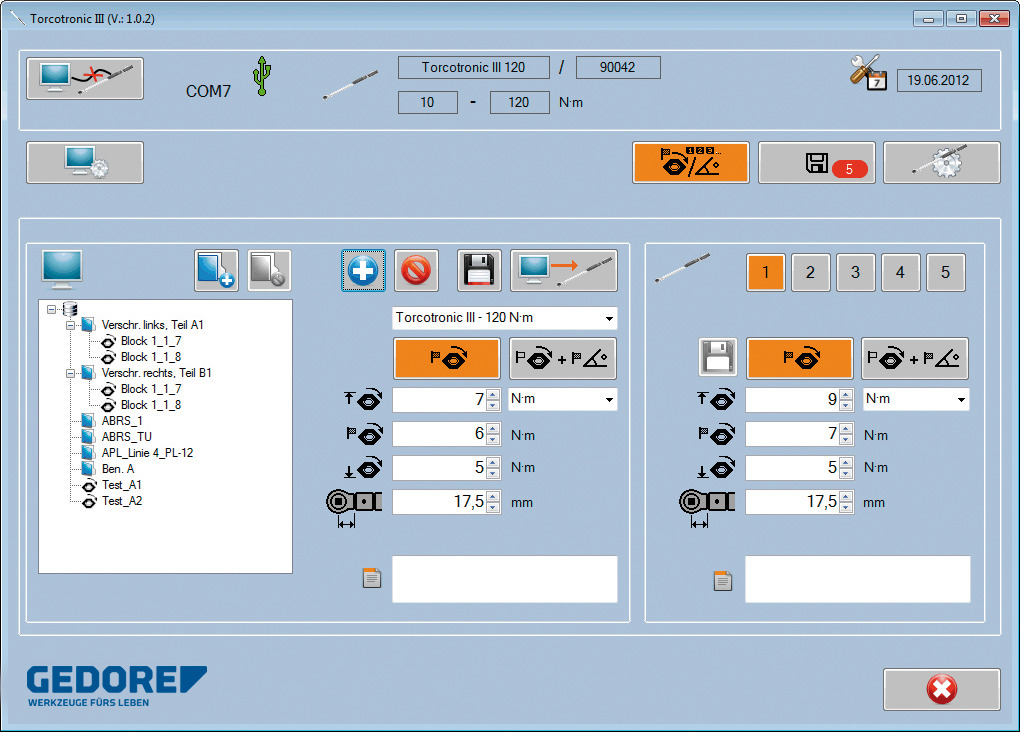Transfer settings from PC to wrench
Image resolution: width=1020 pixels, height=732 pixels.
click(x=564, y=270)
